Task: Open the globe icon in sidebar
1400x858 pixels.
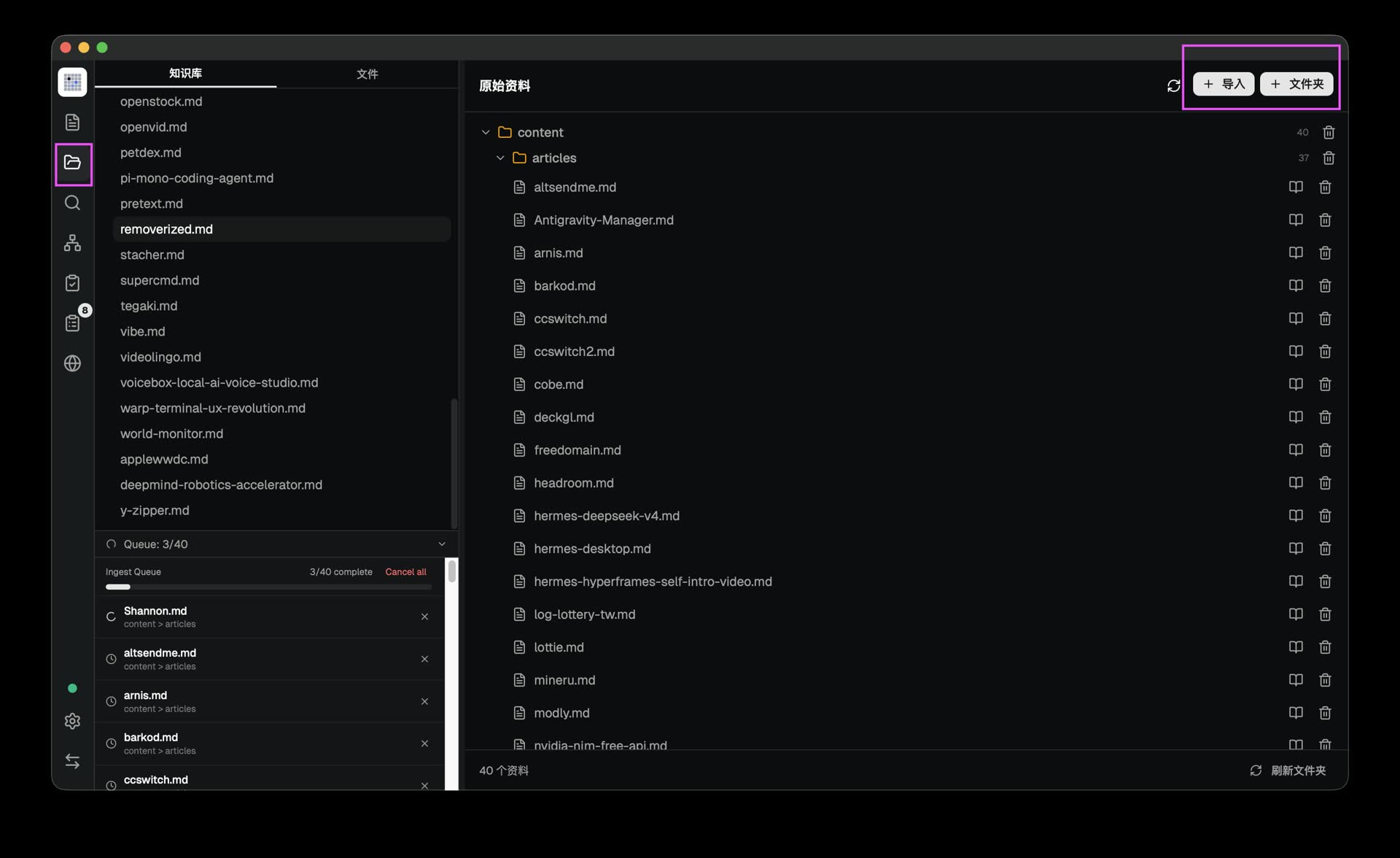Action: tap(72, 363)
